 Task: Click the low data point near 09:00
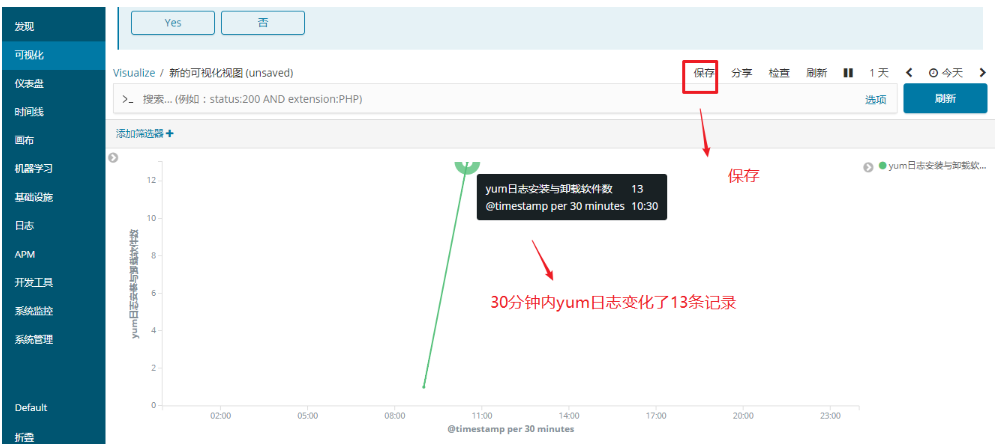[x=424, y=387]
